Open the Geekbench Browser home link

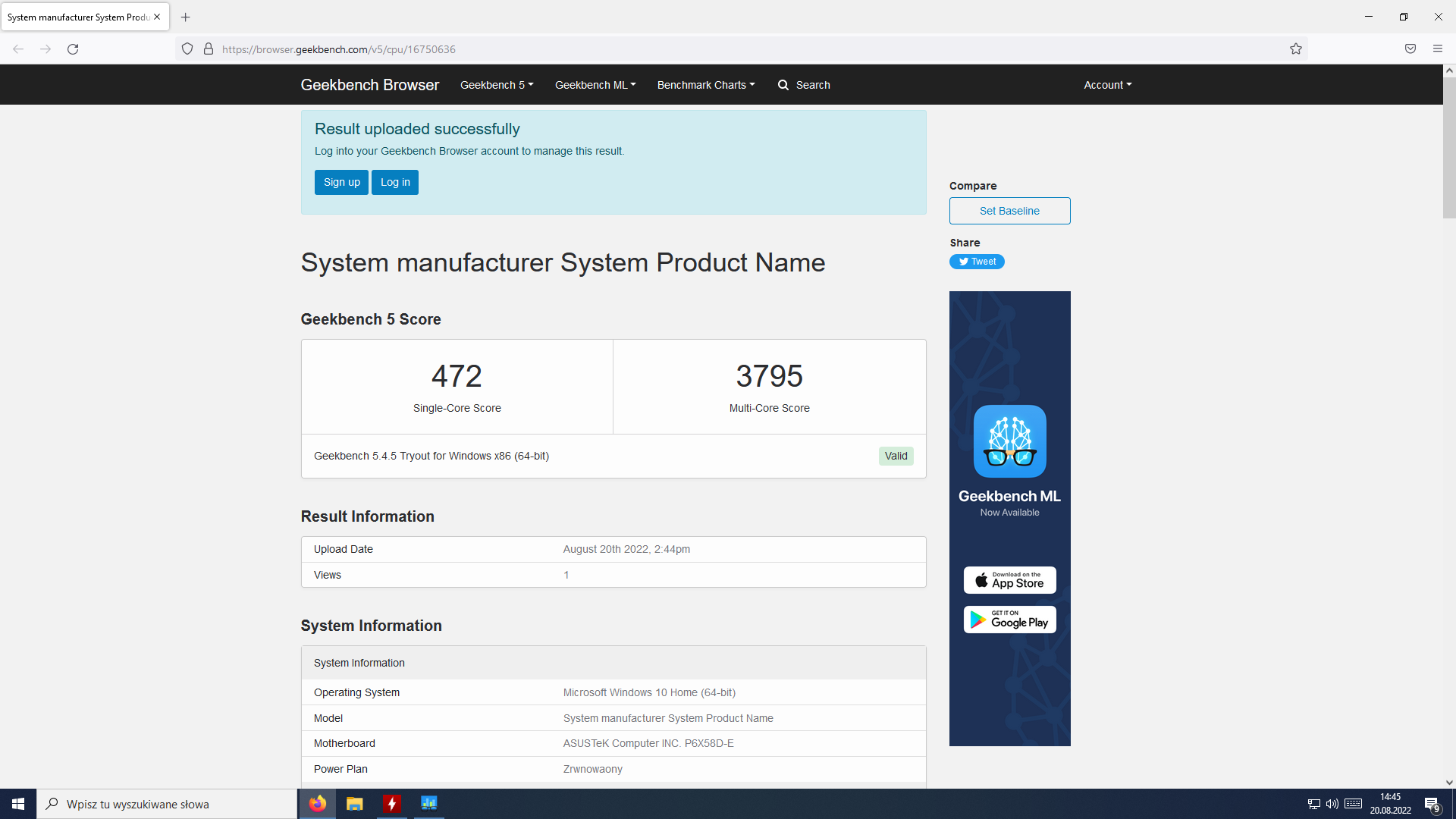370,85
